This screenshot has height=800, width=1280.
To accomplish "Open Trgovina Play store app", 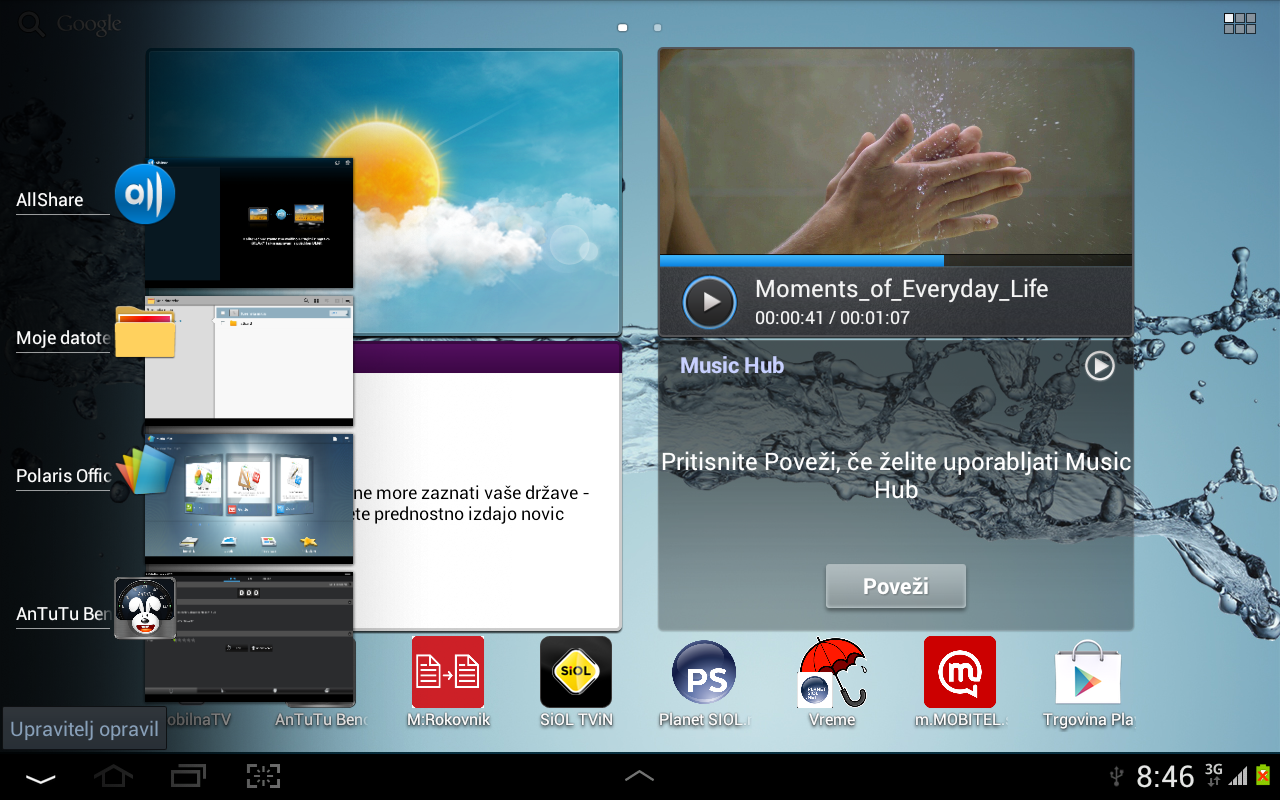I will point(1088,672).
